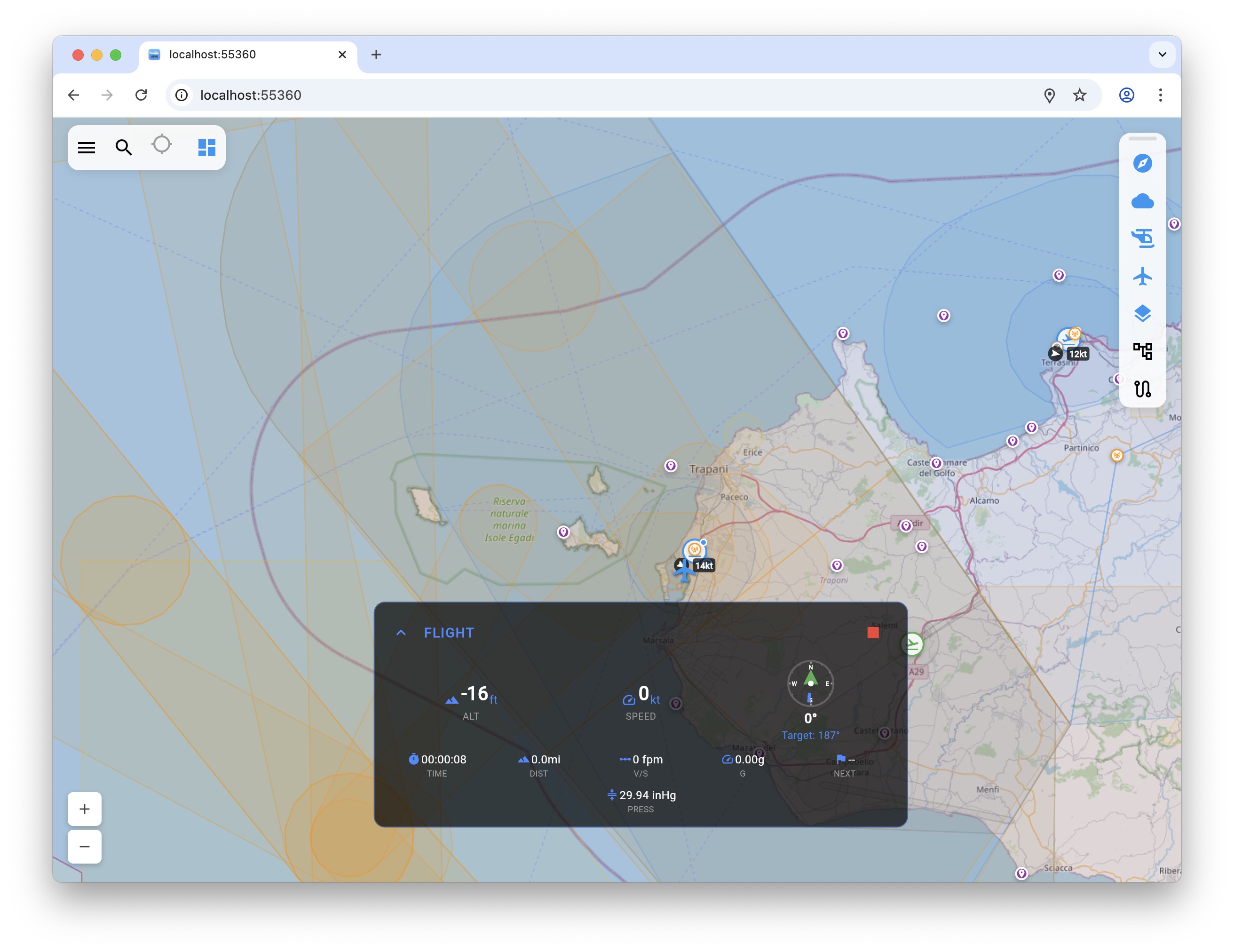The image size is (1234, 952).
Task: Open the hamburger menu in map toolbar
Action: pos(86,148)
